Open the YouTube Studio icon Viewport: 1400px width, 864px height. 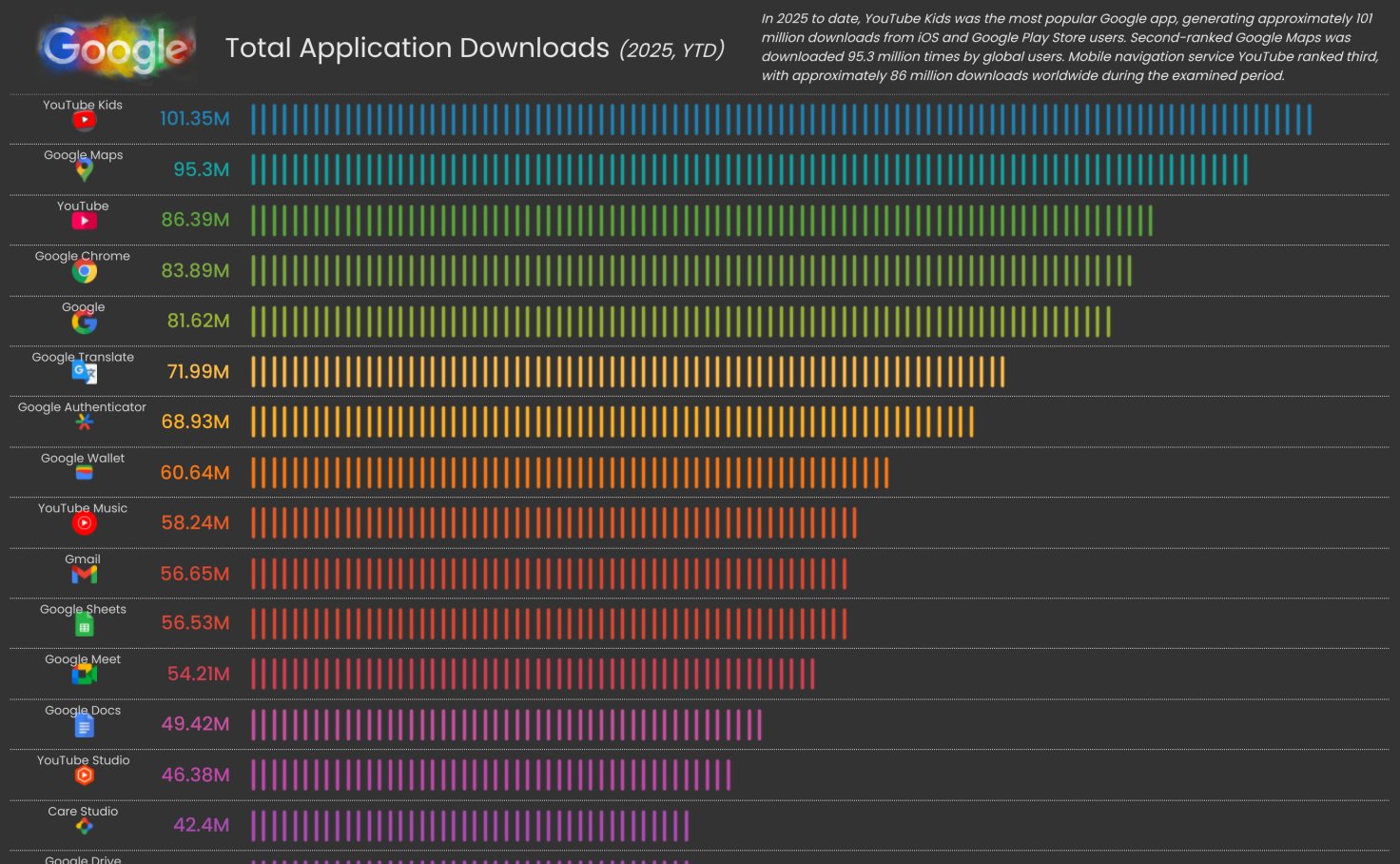click(84, 776)
